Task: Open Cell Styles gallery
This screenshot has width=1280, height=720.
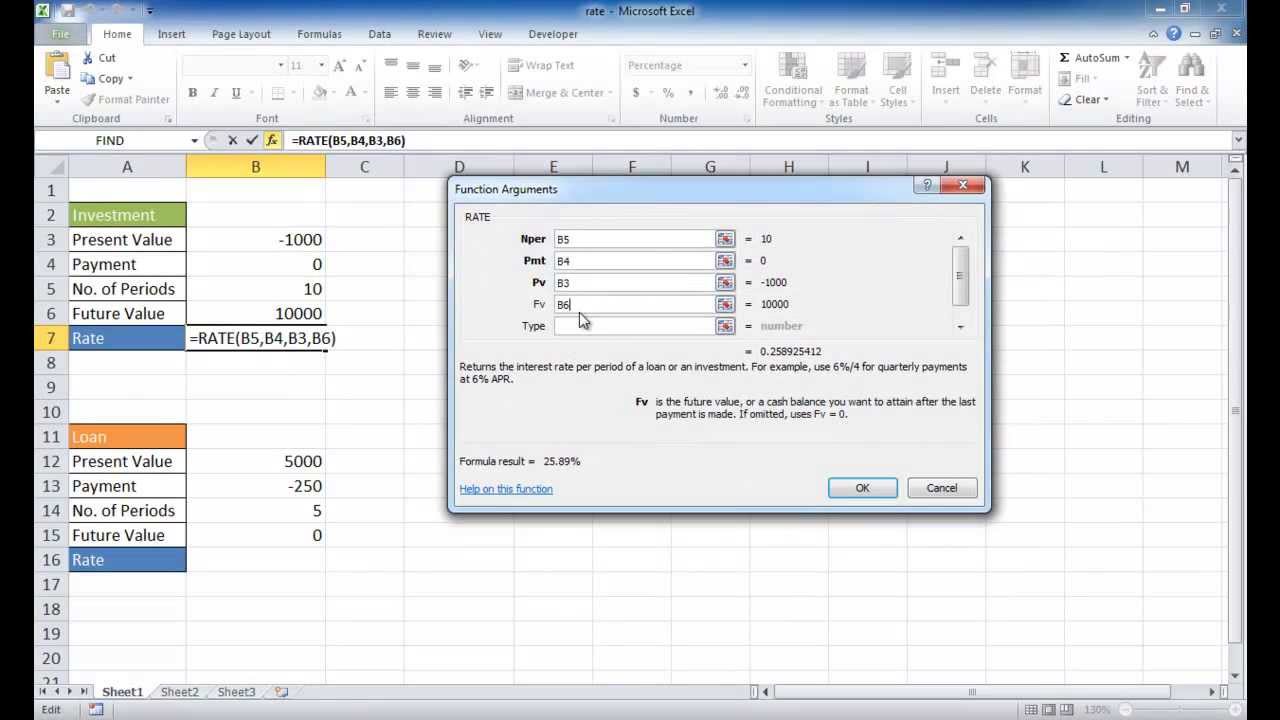Action: pos(897,80)
